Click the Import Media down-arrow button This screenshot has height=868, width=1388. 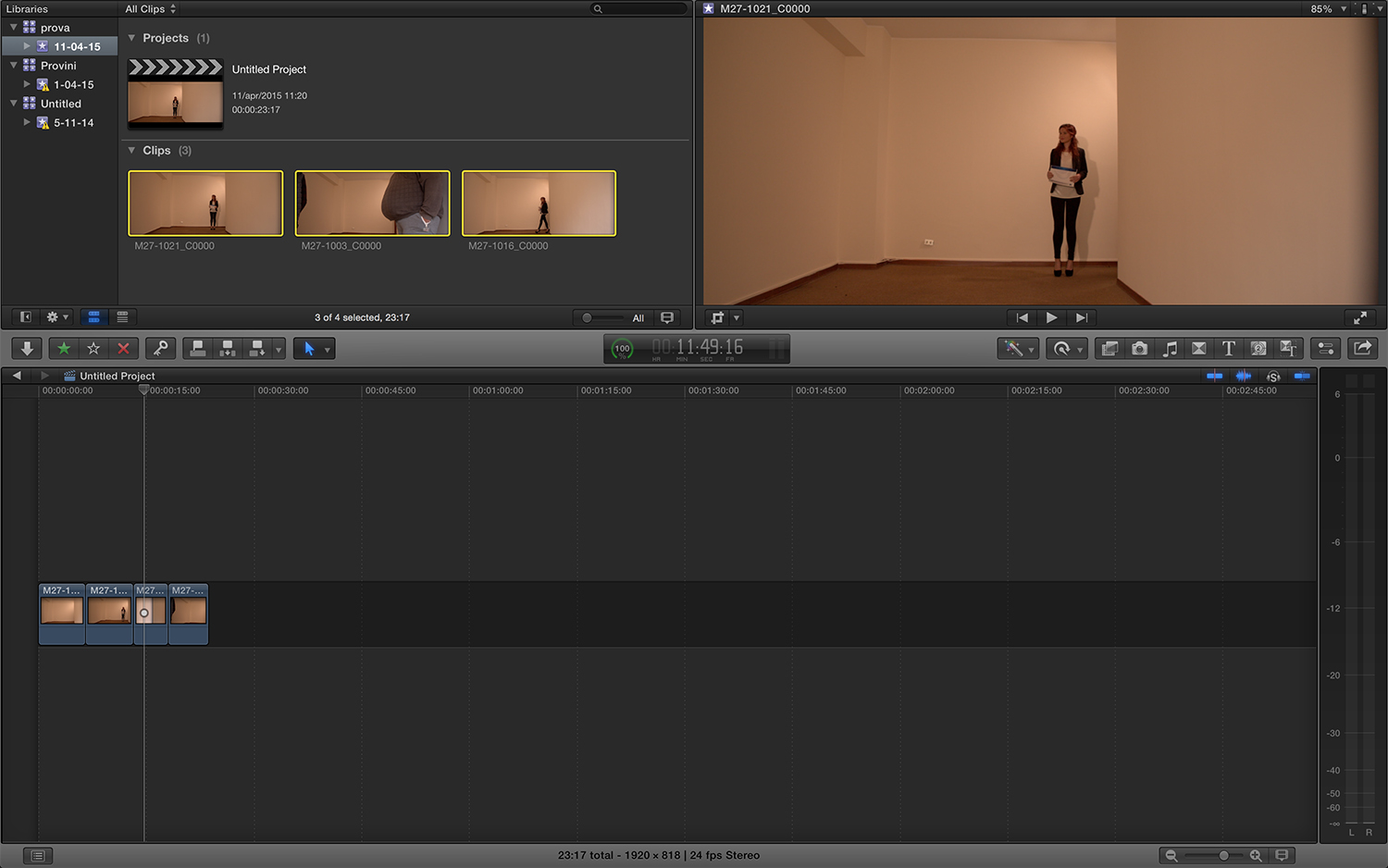(x=27, y=348)
